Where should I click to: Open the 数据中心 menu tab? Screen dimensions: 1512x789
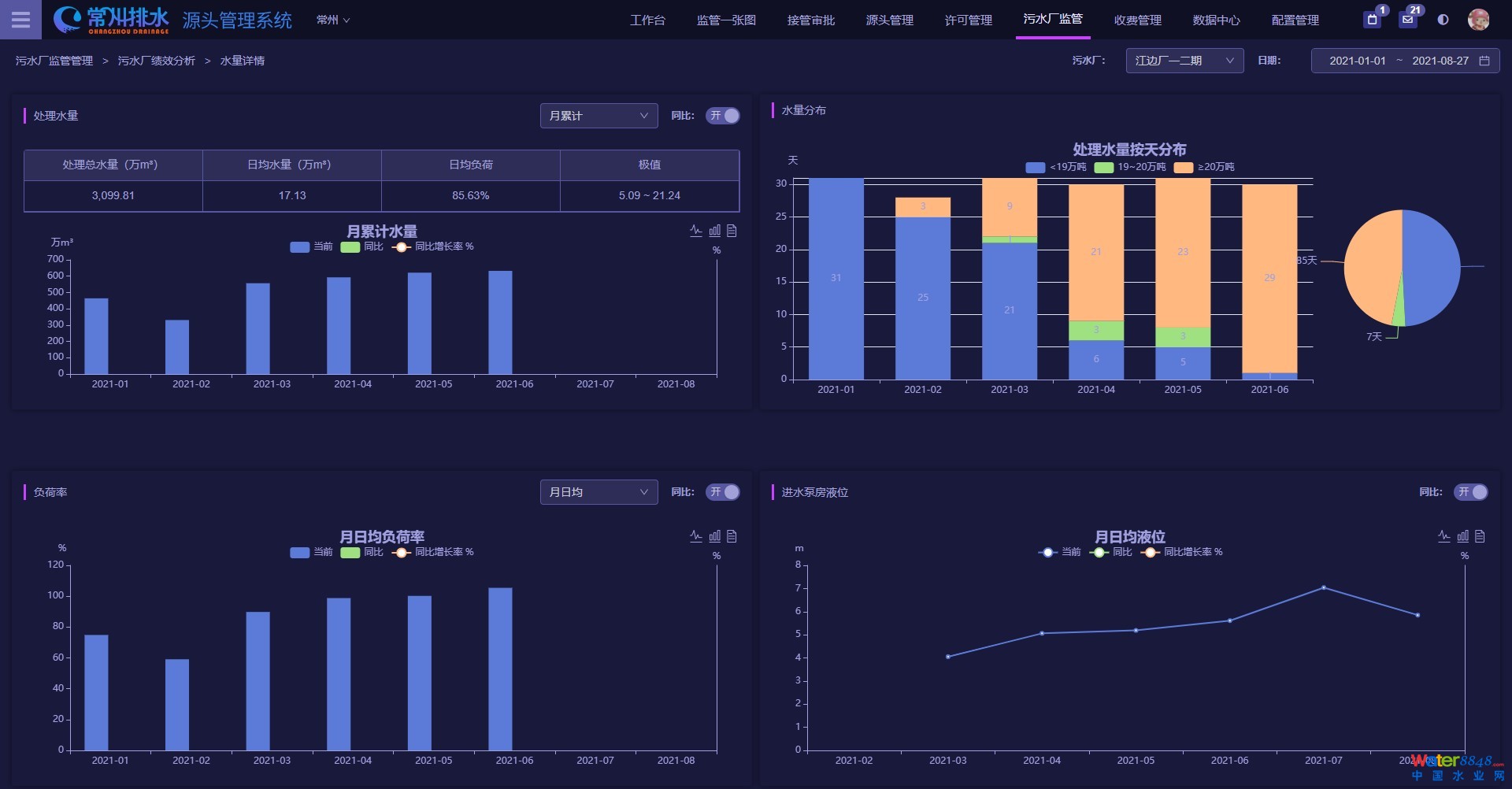(1216, 20)
